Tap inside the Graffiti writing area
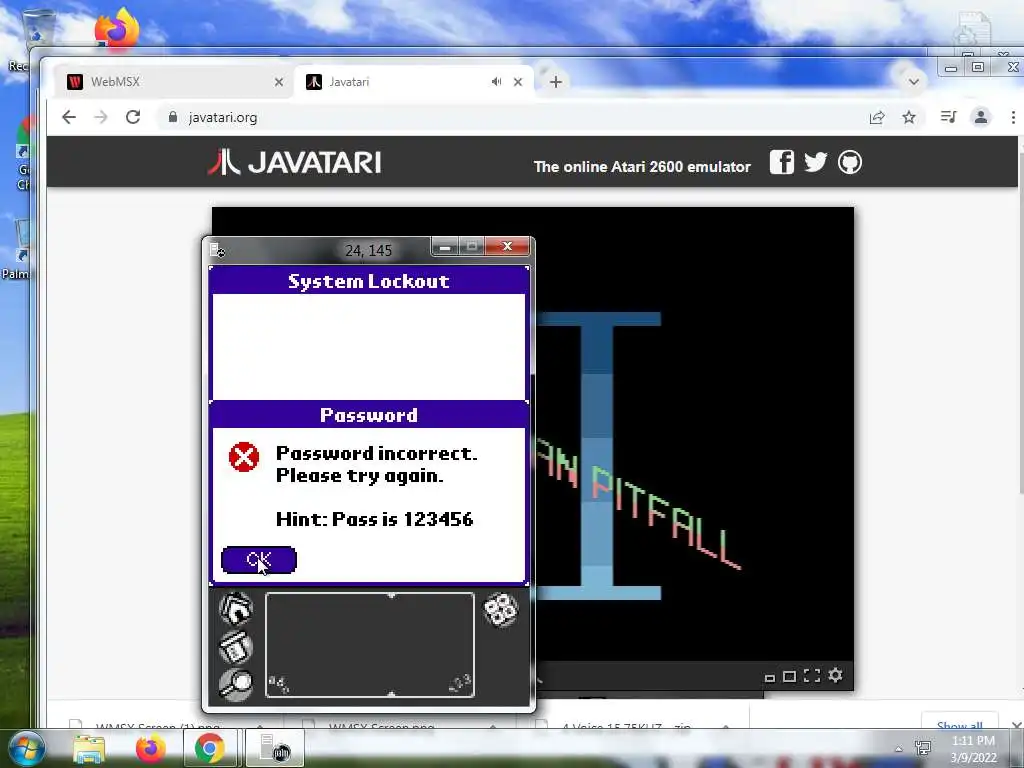This screenshot has width=1024, height=768. [370, 645]
